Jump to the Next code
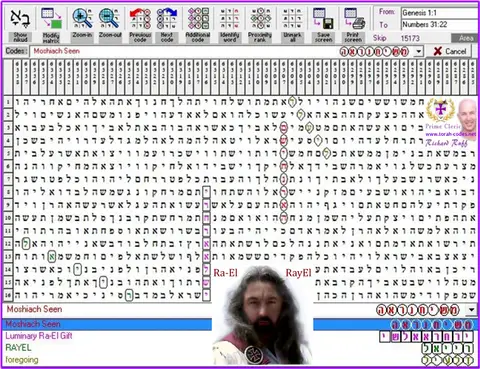This screenshot has height=369, width=480. [x=167, y=25]
